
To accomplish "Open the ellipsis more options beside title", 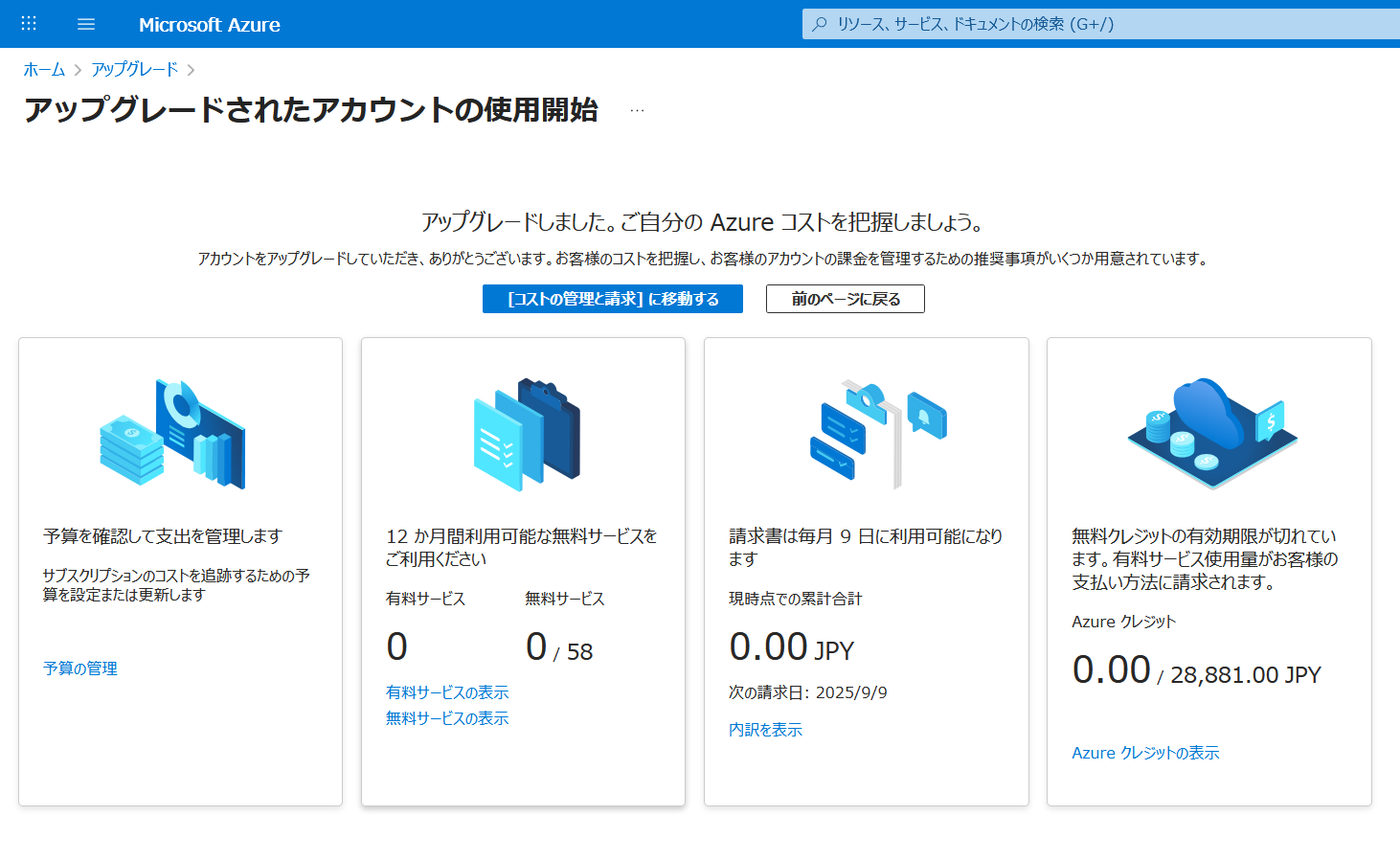I will (x=637, y=111).
